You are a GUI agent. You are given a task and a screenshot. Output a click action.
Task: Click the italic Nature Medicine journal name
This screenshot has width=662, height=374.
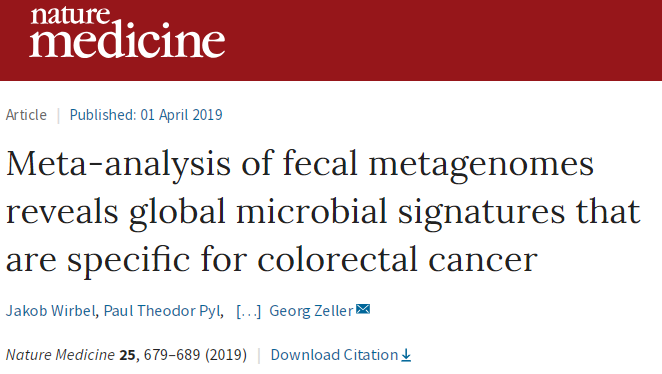point(60,355)
